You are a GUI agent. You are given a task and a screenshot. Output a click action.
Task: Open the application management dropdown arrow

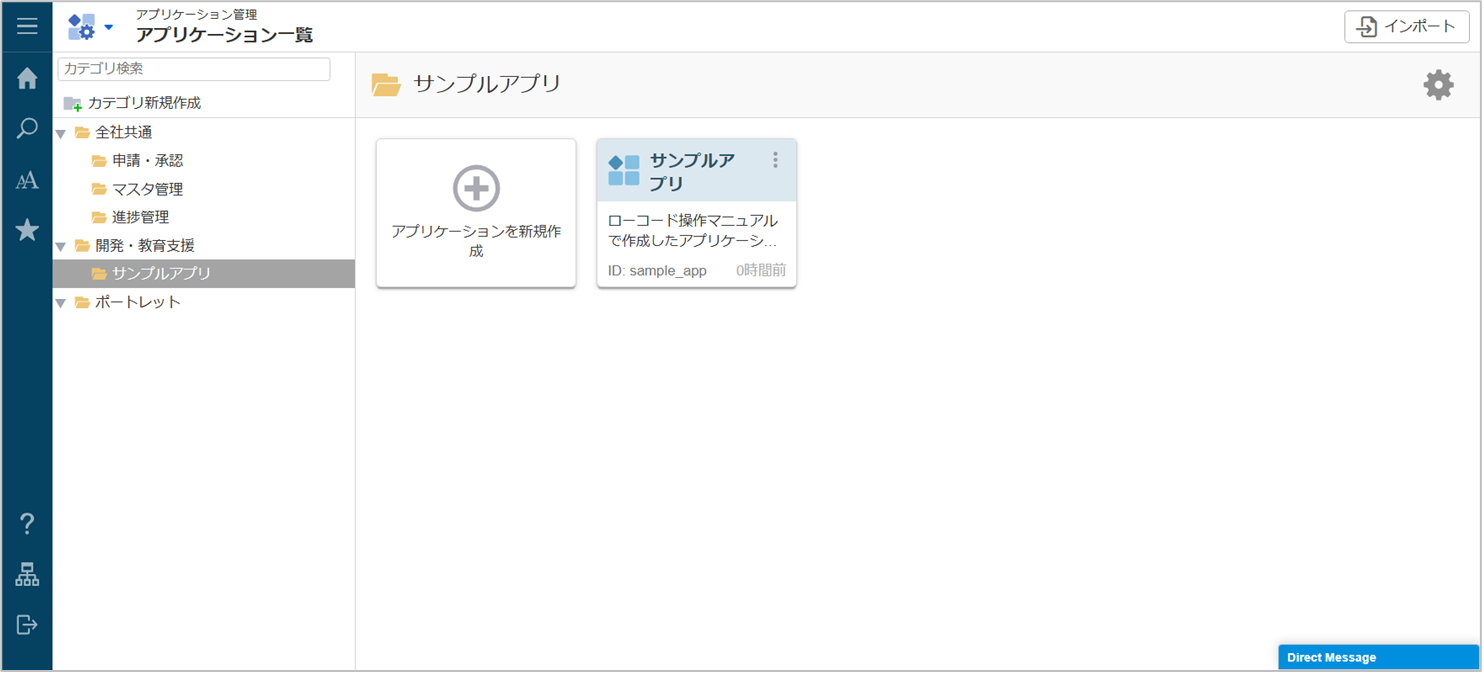point(109,27)
